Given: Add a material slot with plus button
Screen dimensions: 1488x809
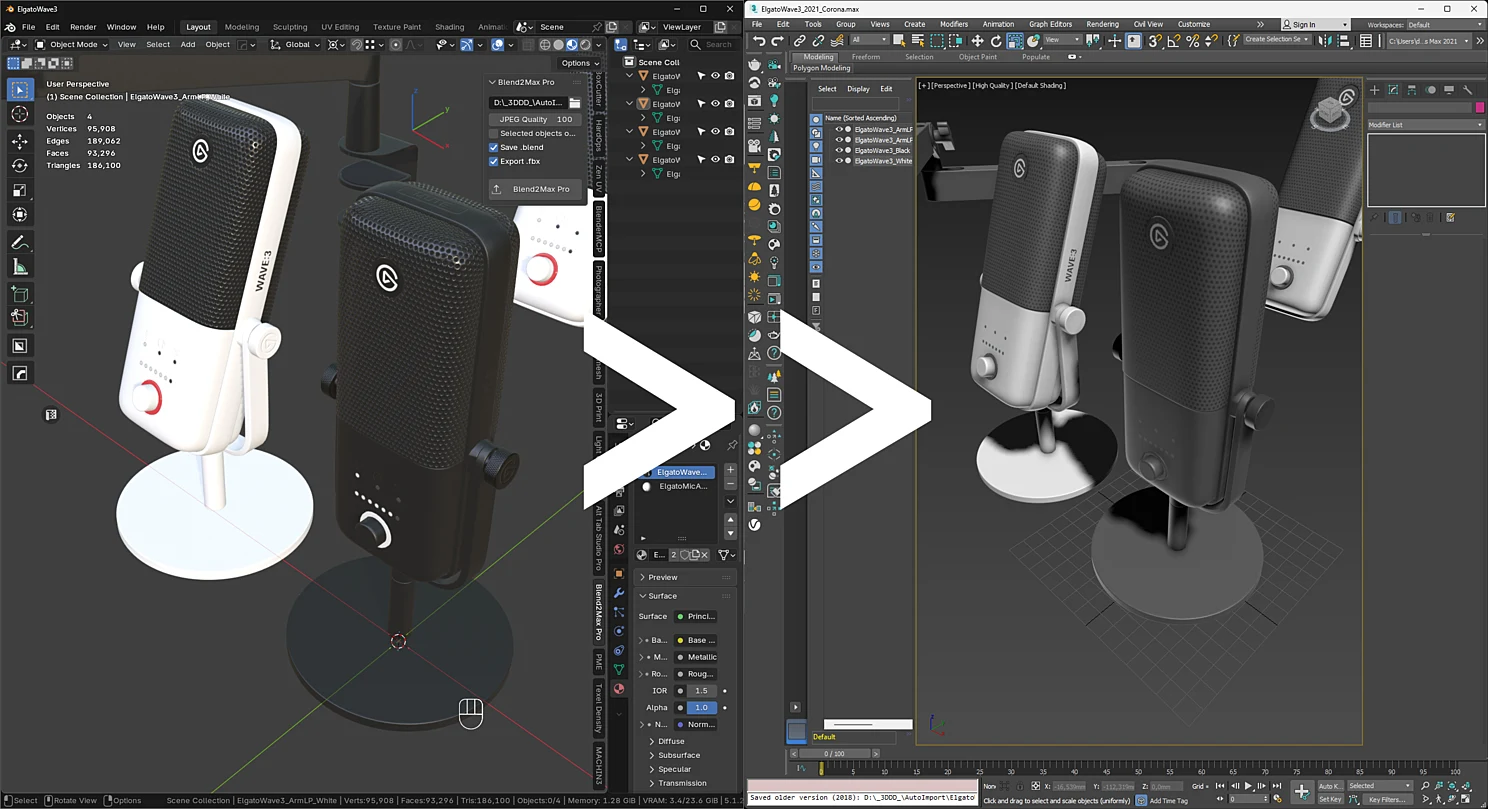Looking at the screenshot, I should 730,469.
